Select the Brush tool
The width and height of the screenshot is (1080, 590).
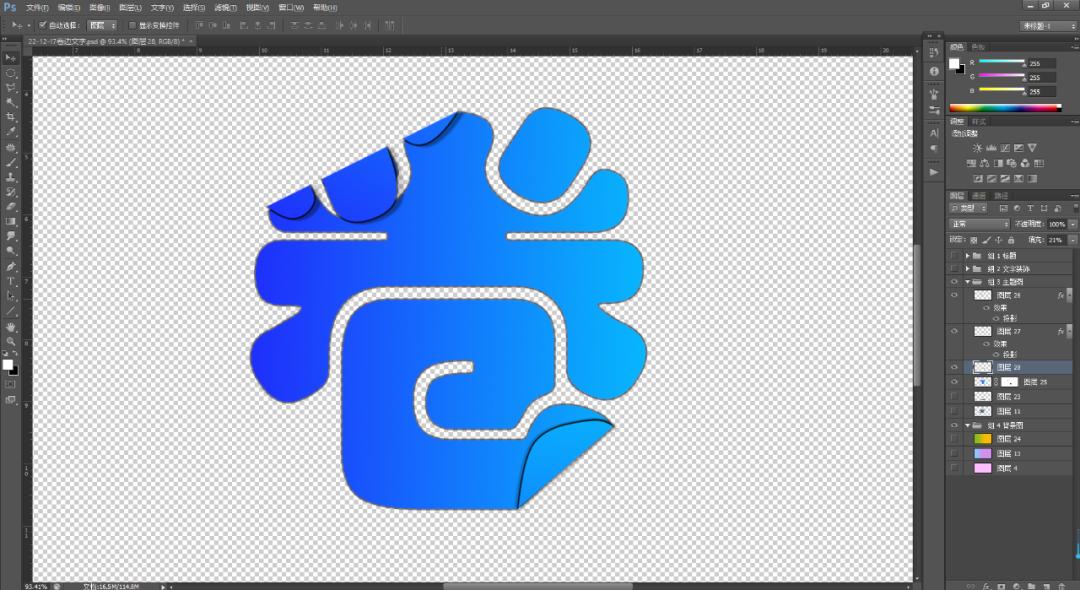coord(10,162)
